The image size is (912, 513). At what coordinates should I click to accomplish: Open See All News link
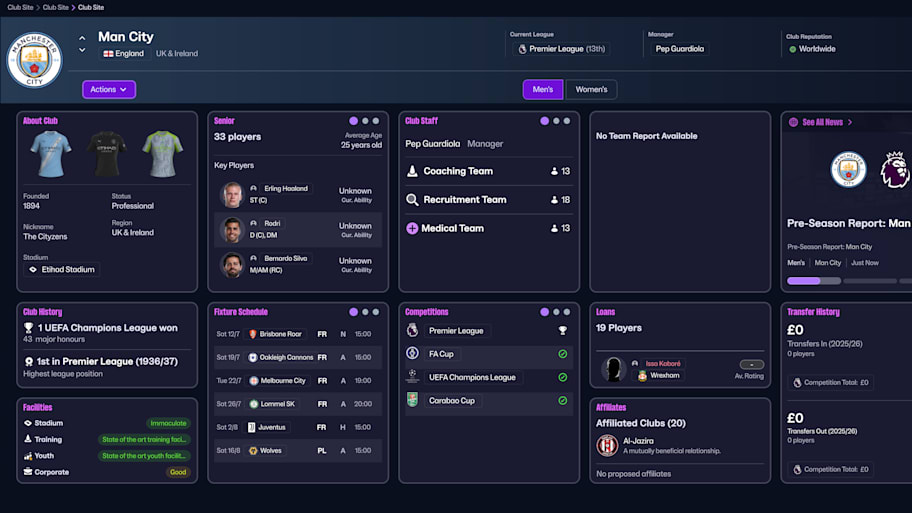coord(827,122)
